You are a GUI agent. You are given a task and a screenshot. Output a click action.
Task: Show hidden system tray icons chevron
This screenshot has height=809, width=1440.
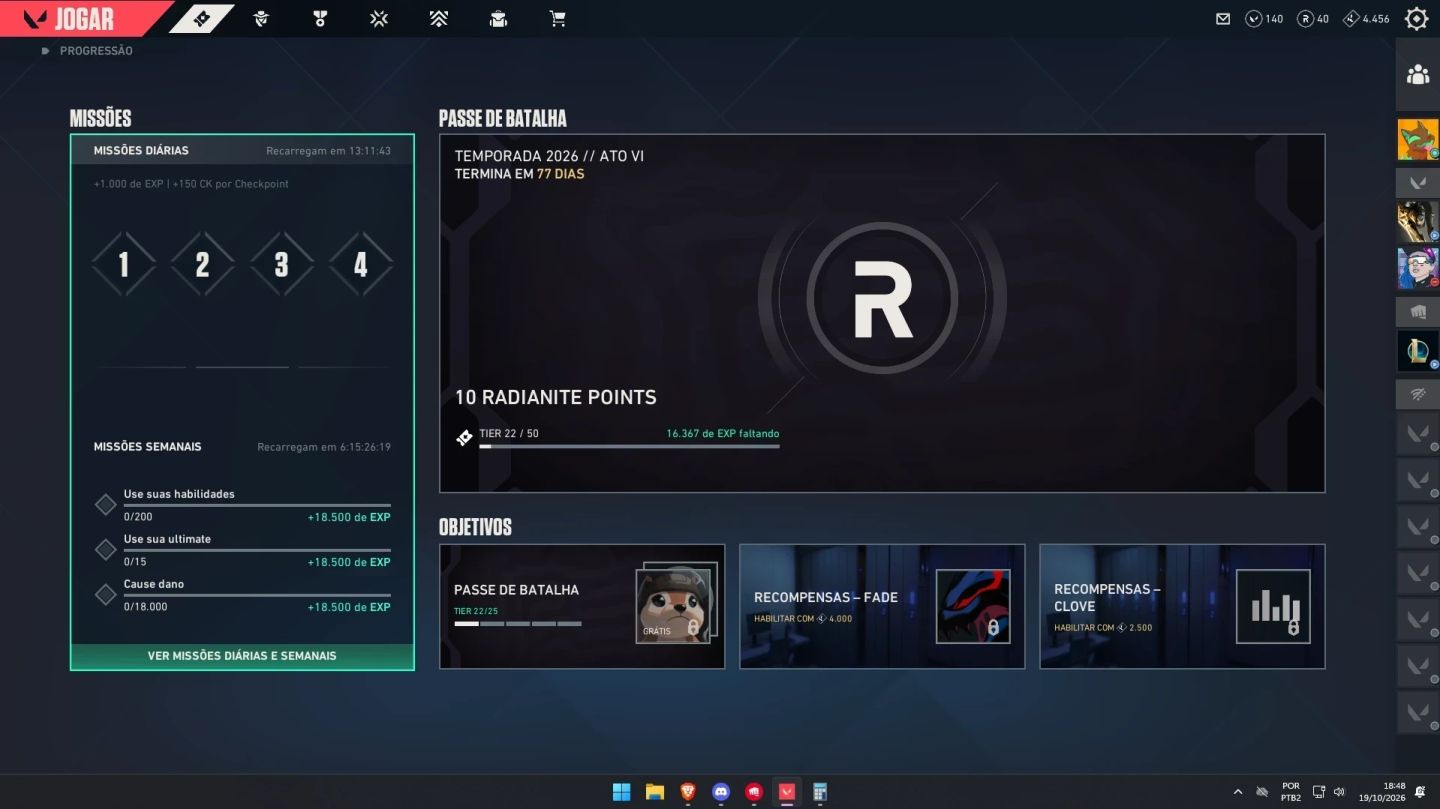point(1238,792)
